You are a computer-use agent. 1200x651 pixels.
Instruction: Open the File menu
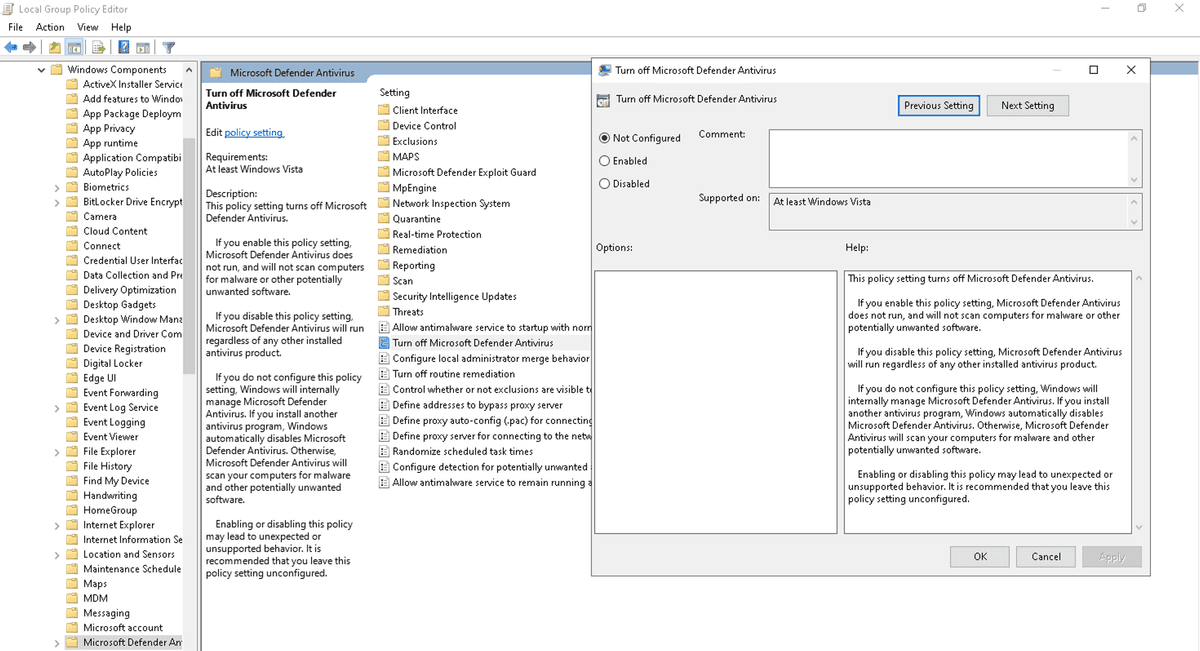(x=15, y=27)
